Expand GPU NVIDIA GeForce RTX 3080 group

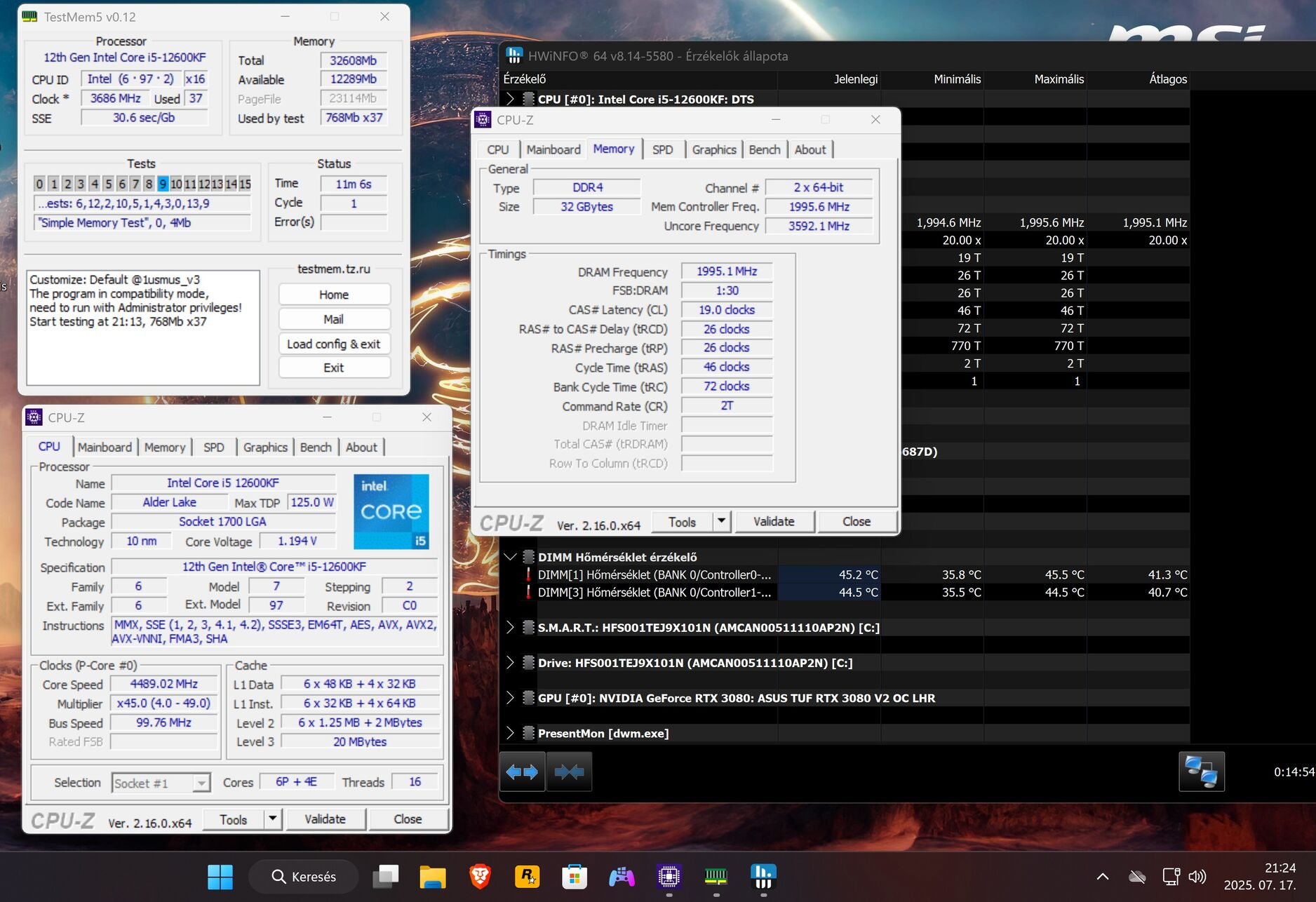[x=510, y=698]
